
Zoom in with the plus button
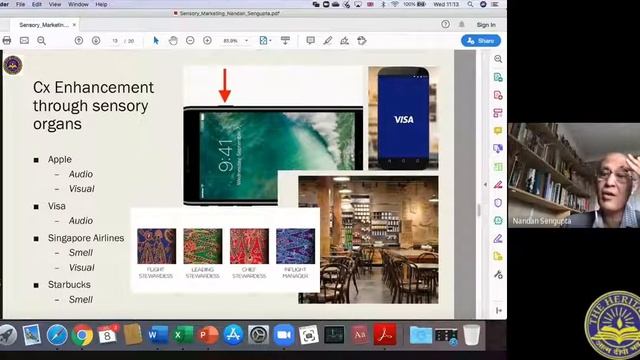point(207,40)
